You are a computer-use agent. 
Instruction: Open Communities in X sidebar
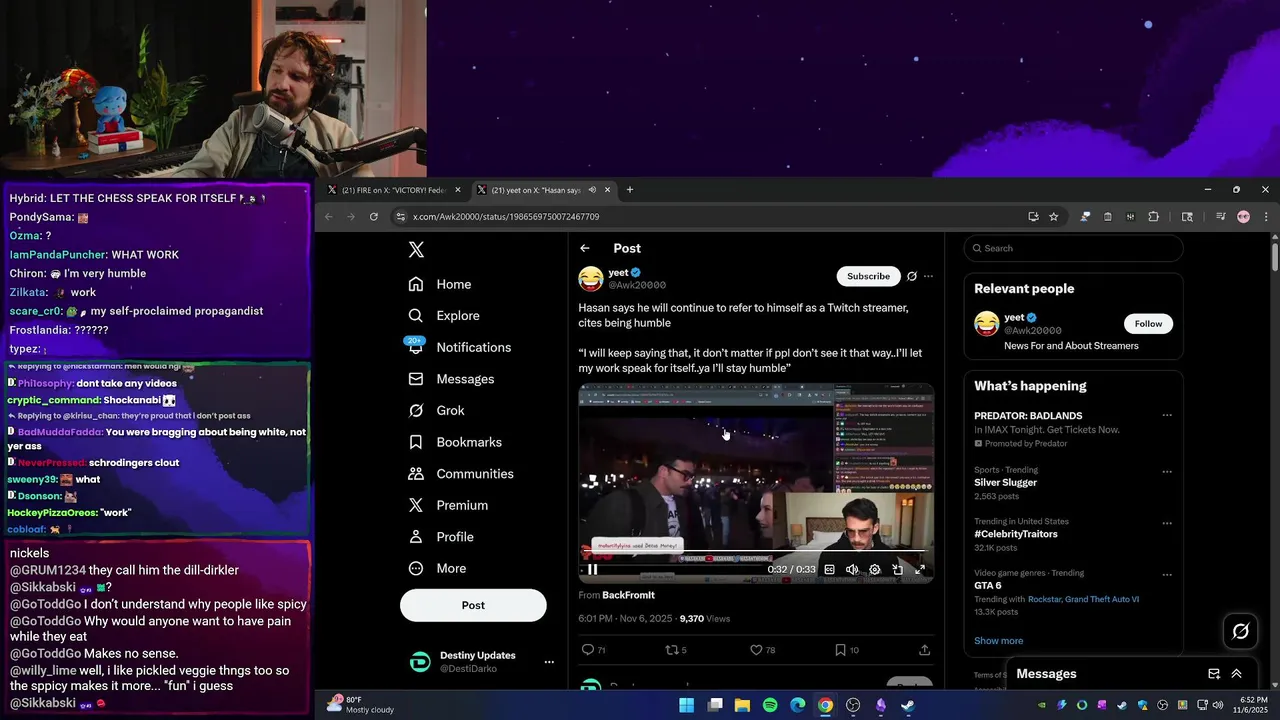pyautogui.click(x=461, y=474)
